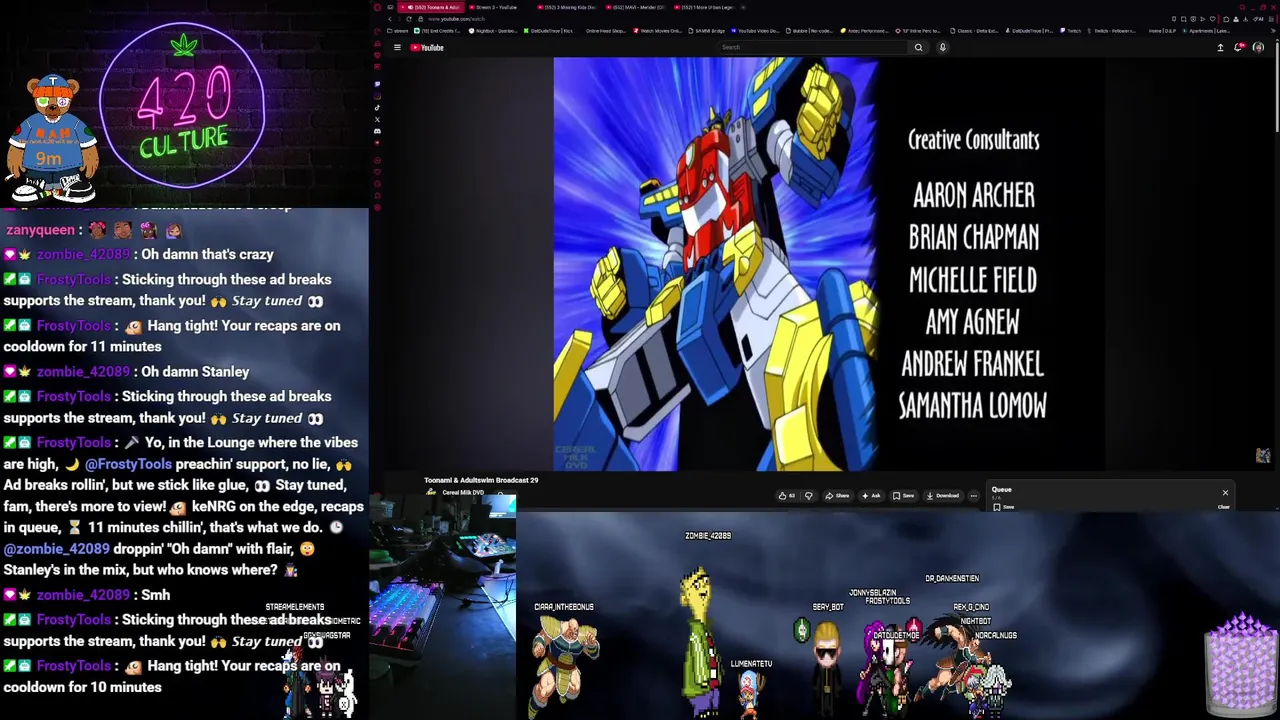Click the Ask button under video
Image resolution: width=1280 pixels, height=720 pixels.
[872, 495]
